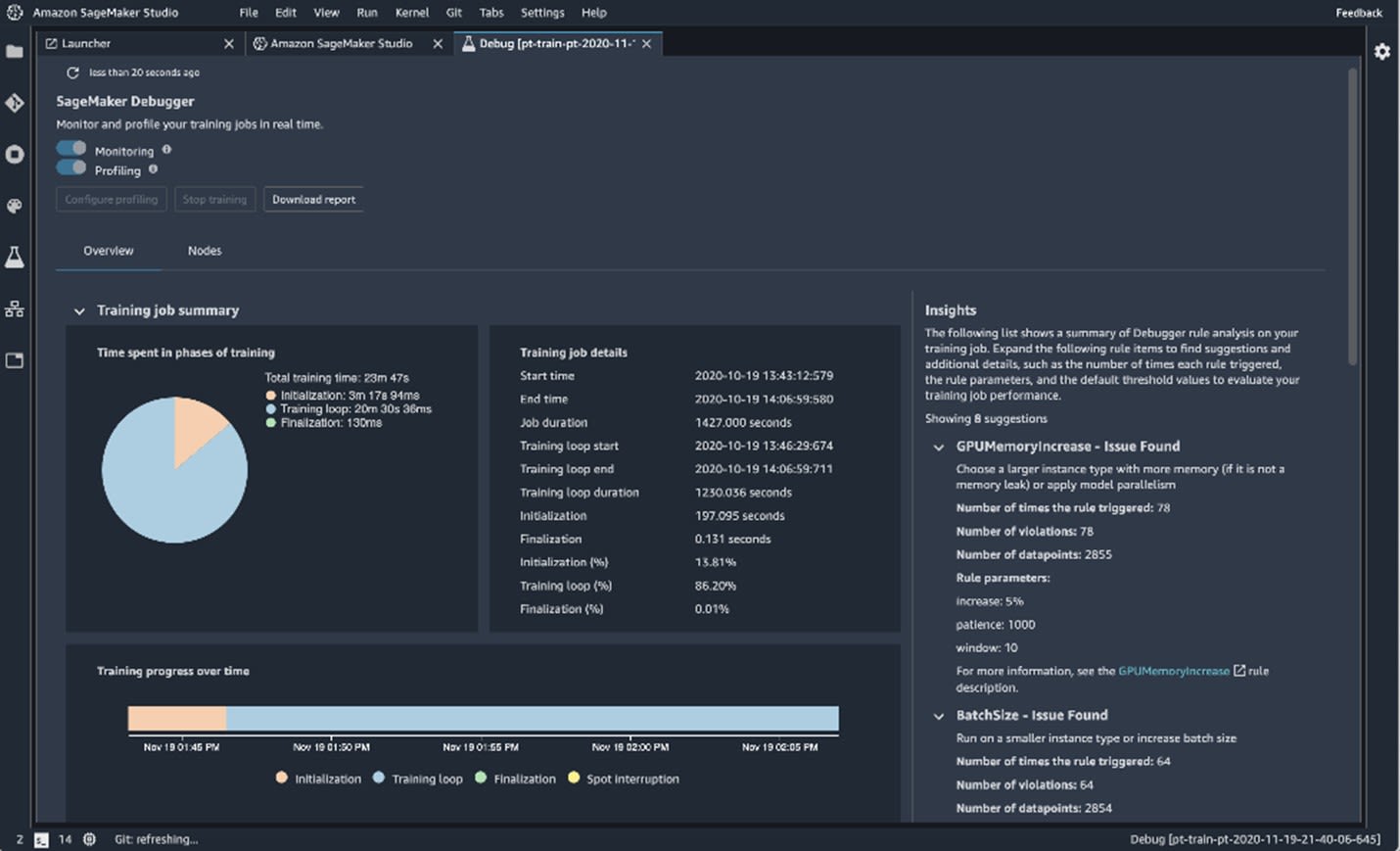Click the Download report button
1400x851 pixels.
(313, 200)
